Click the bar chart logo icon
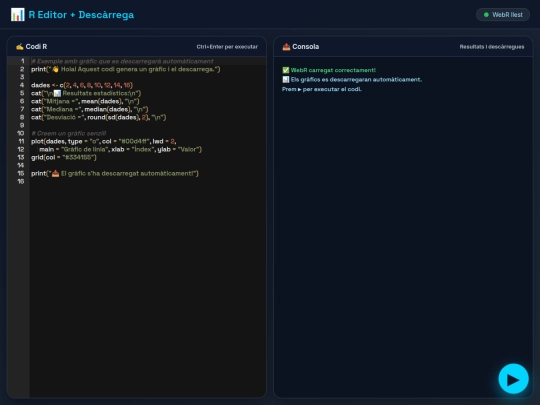 coord(18,15)
